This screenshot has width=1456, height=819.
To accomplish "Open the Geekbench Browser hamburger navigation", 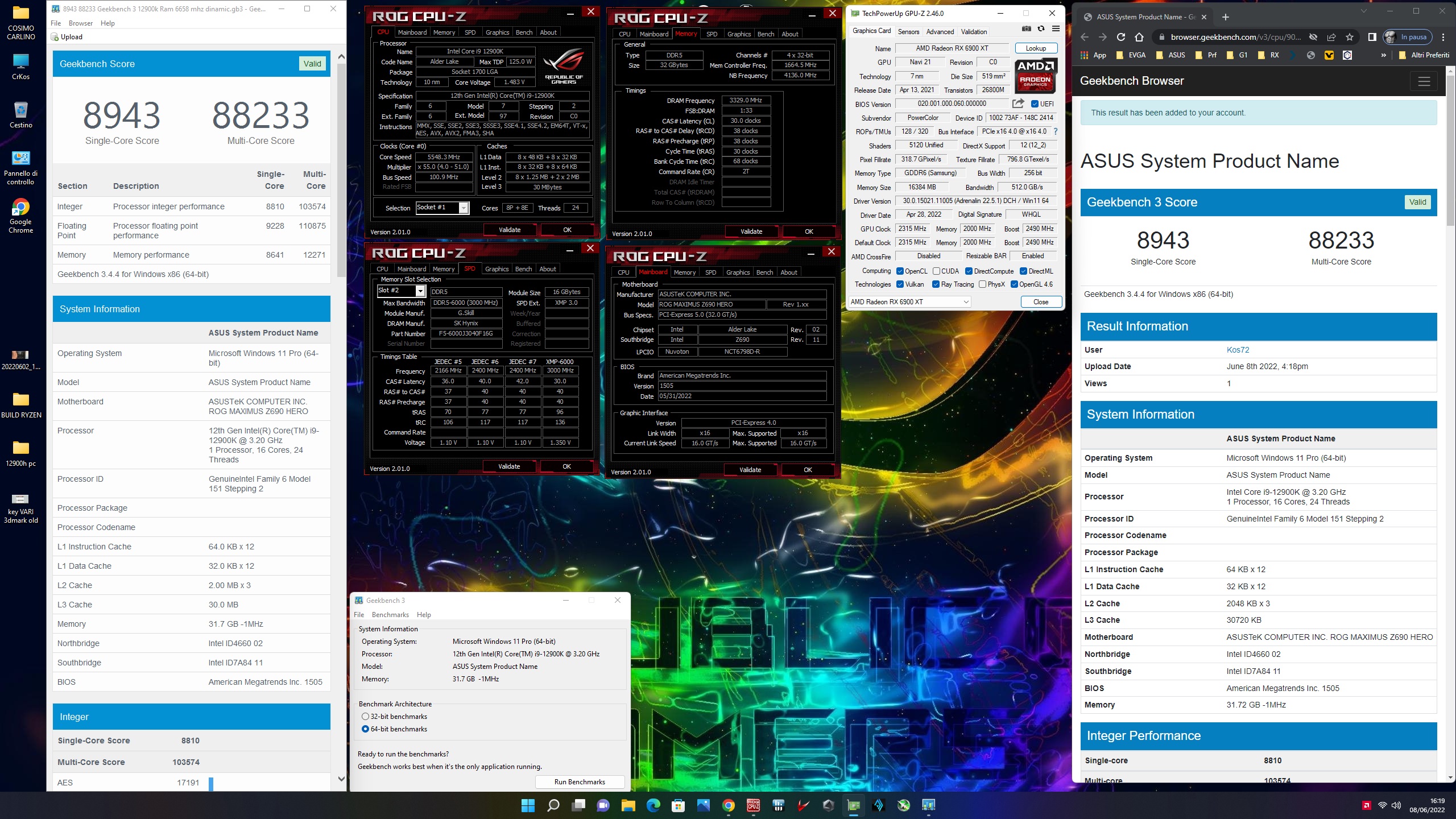I will coord(1424,81).
